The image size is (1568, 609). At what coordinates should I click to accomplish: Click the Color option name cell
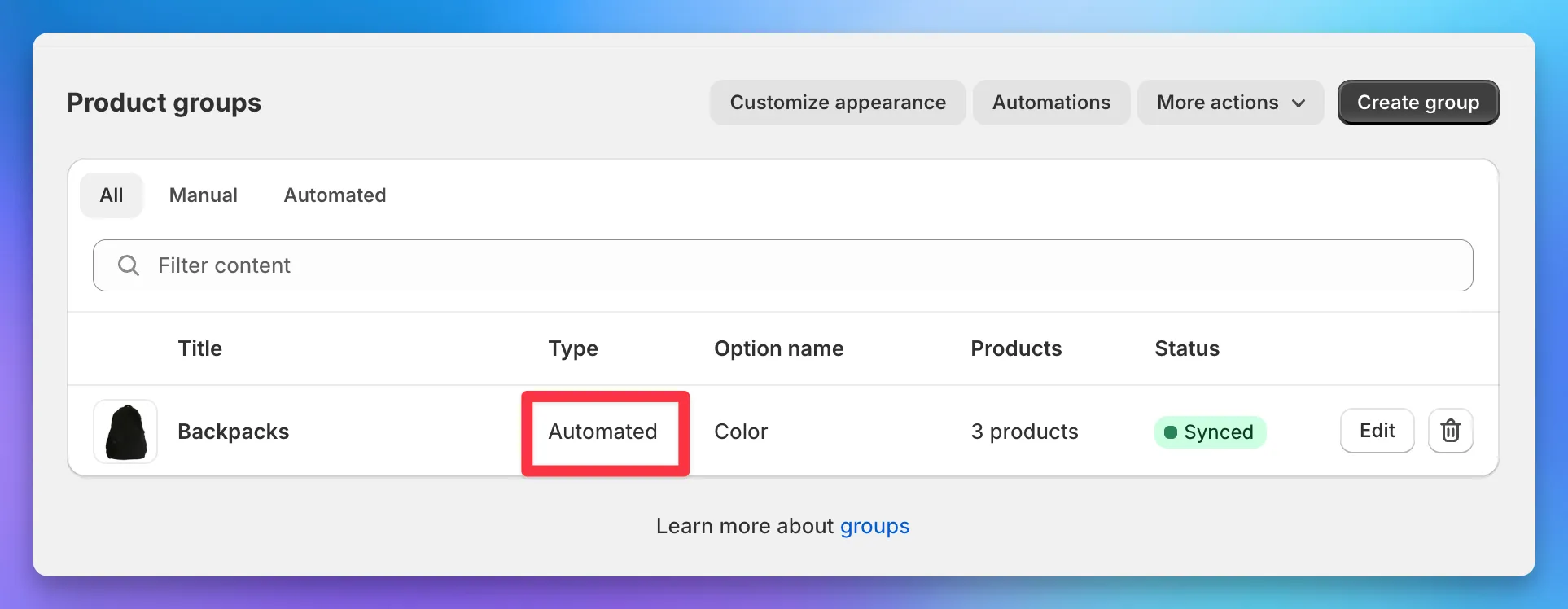pyautogui.click(x=741, y=432)
